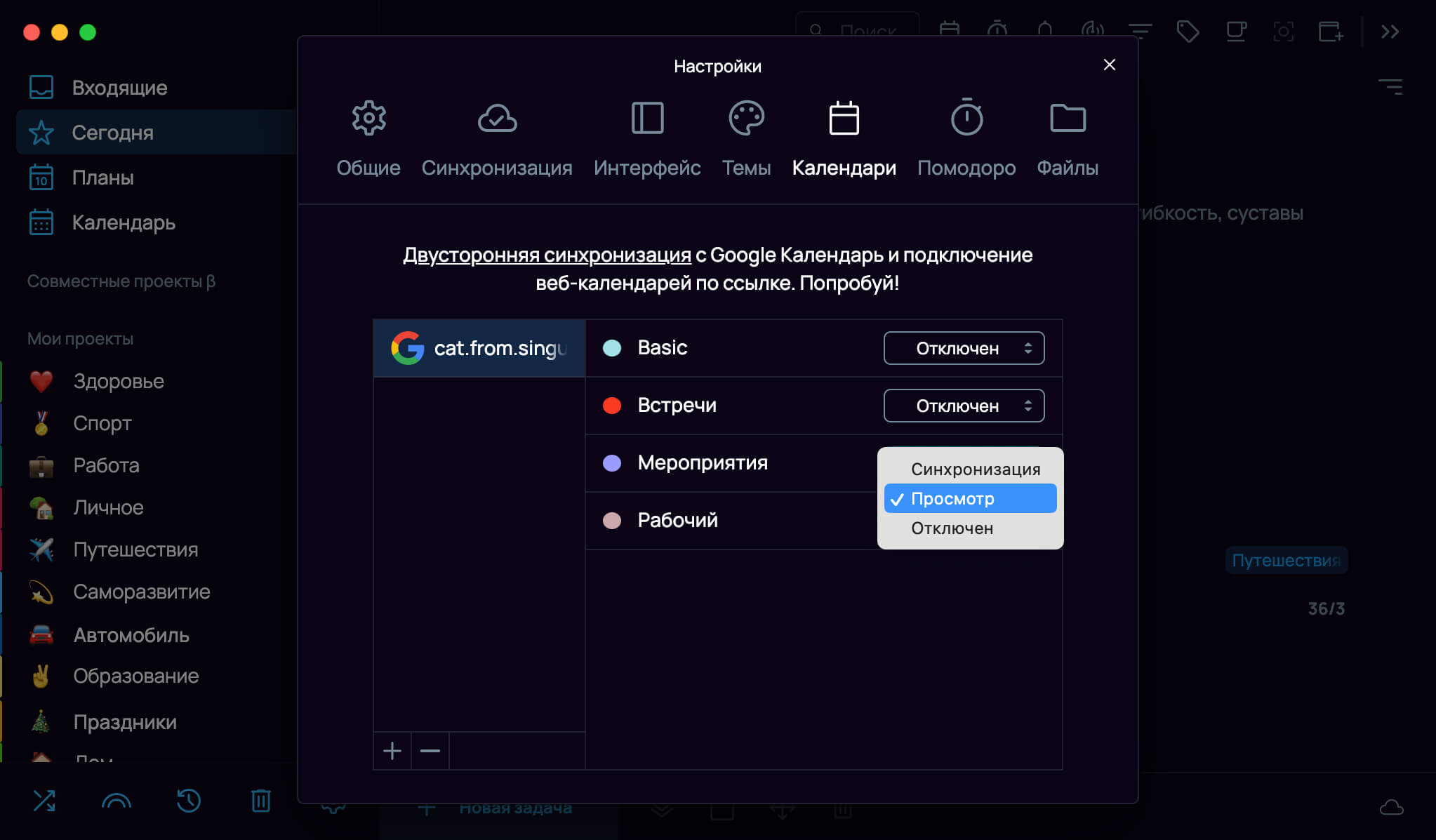
Task: Click the Планы calendar-date icon
Action: point(41,178)
